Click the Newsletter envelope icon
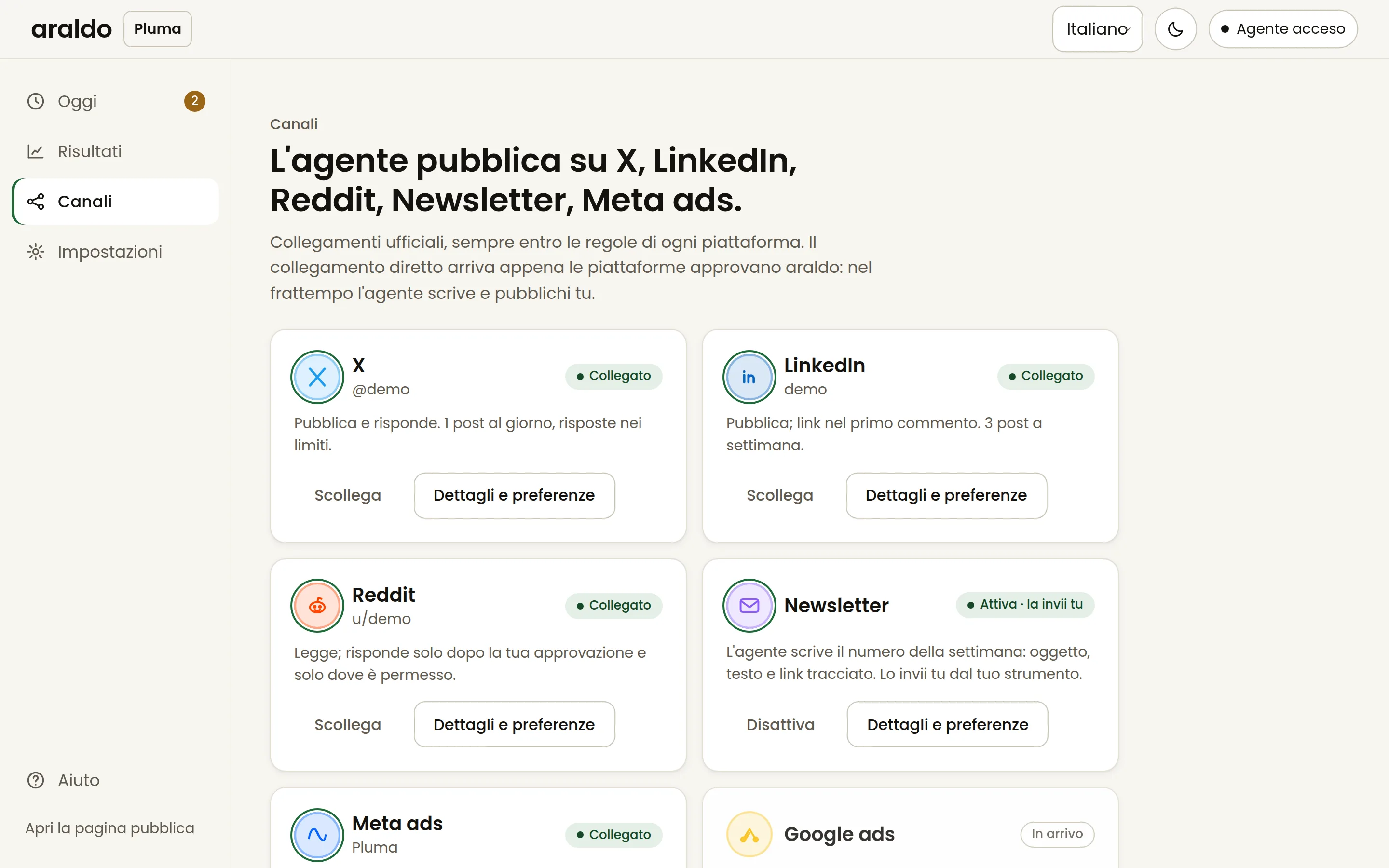The width and height of the screenshot is (1389, 868). 749,606
